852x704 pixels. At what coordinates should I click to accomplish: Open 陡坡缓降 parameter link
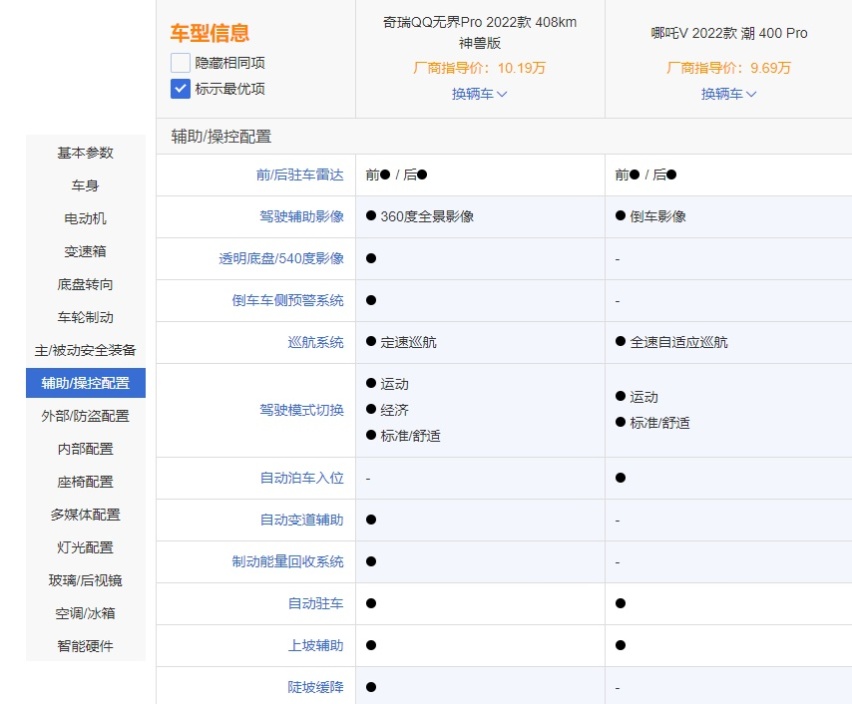pos(316,687)
